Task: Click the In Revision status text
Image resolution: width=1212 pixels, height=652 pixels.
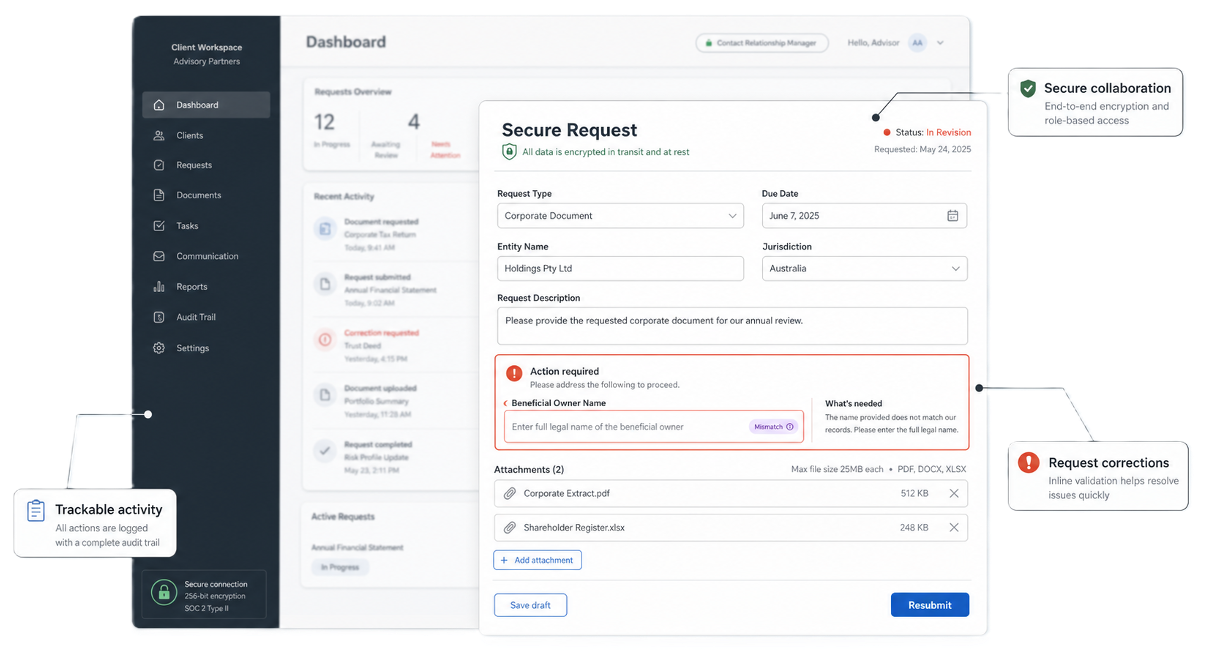Action: tap(948, 132)
